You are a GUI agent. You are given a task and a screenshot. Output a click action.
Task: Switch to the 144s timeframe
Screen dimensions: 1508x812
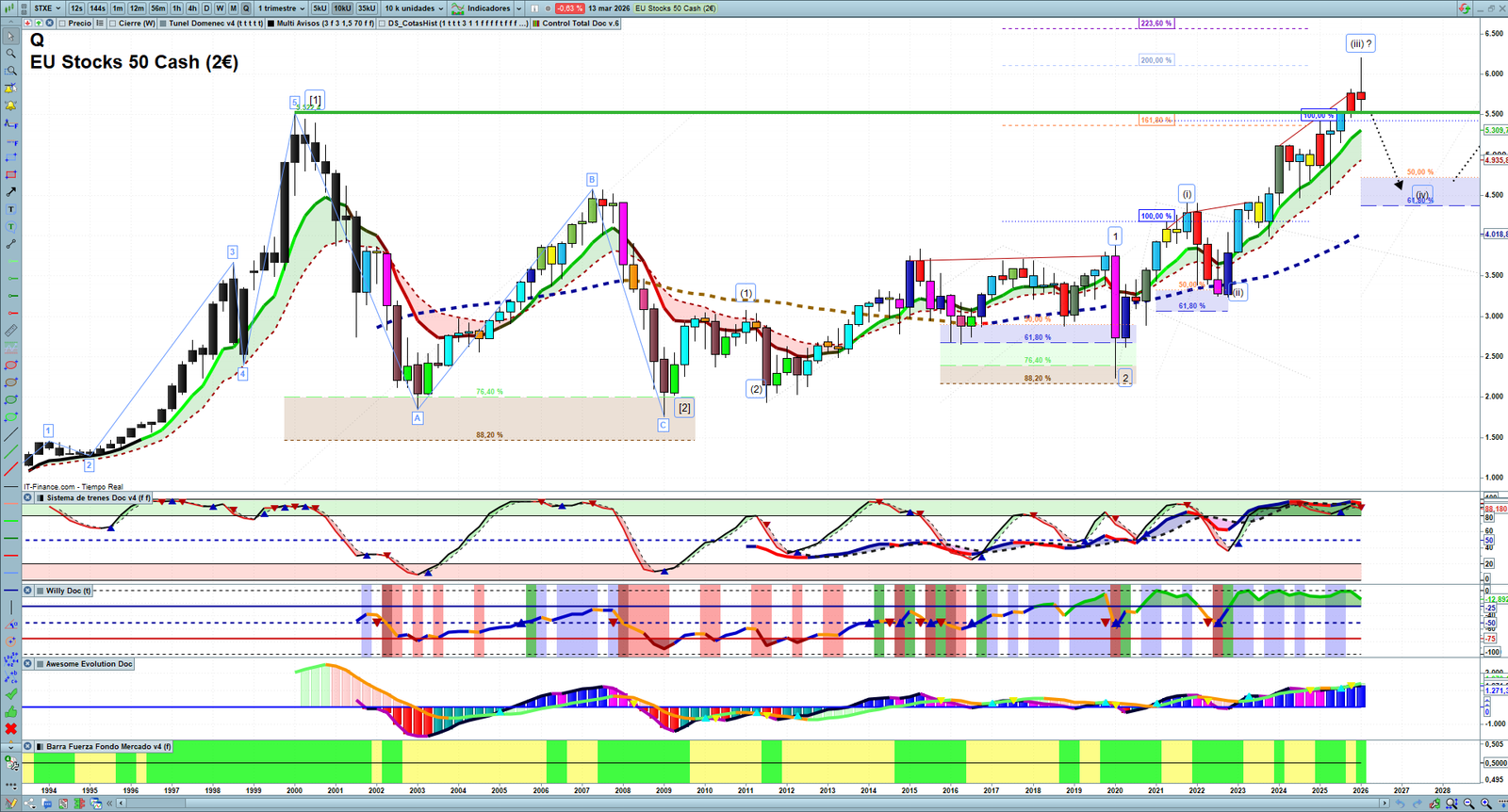click(x=98, y=8)
